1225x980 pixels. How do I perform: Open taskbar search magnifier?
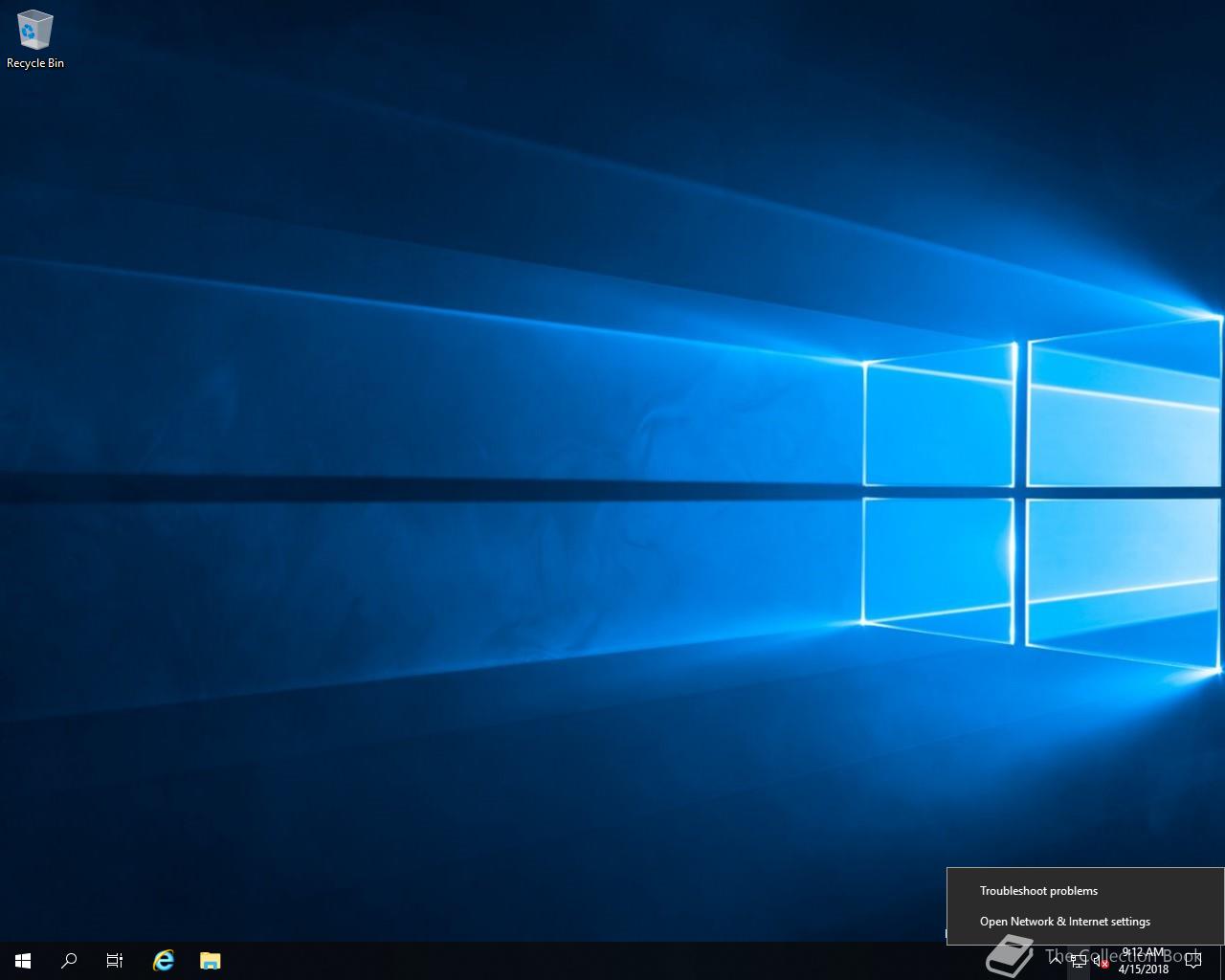pyautogui.click(x=69, y=961)
